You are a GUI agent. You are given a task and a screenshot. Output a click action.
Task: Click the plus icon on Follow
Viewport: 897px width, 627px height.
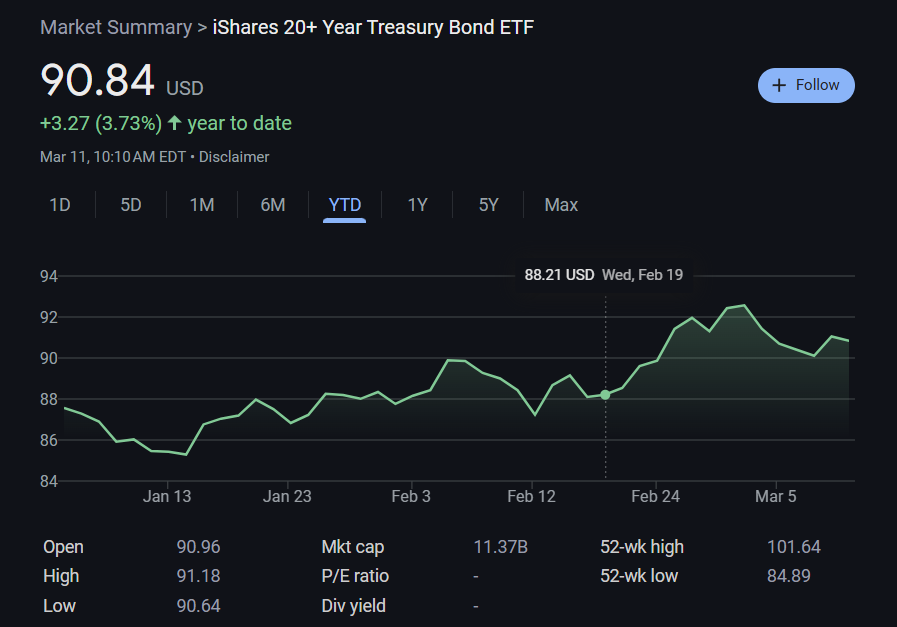point(780,85)
